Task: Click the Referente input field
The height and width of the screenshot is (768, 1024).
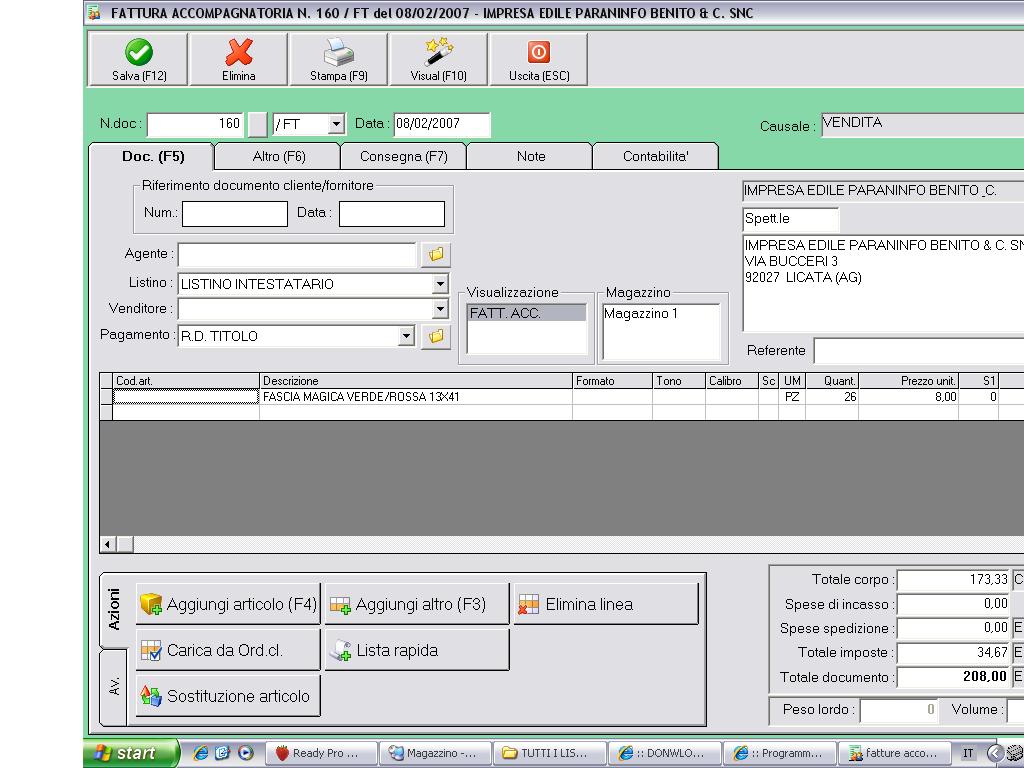Action: [x=918, y=351]
